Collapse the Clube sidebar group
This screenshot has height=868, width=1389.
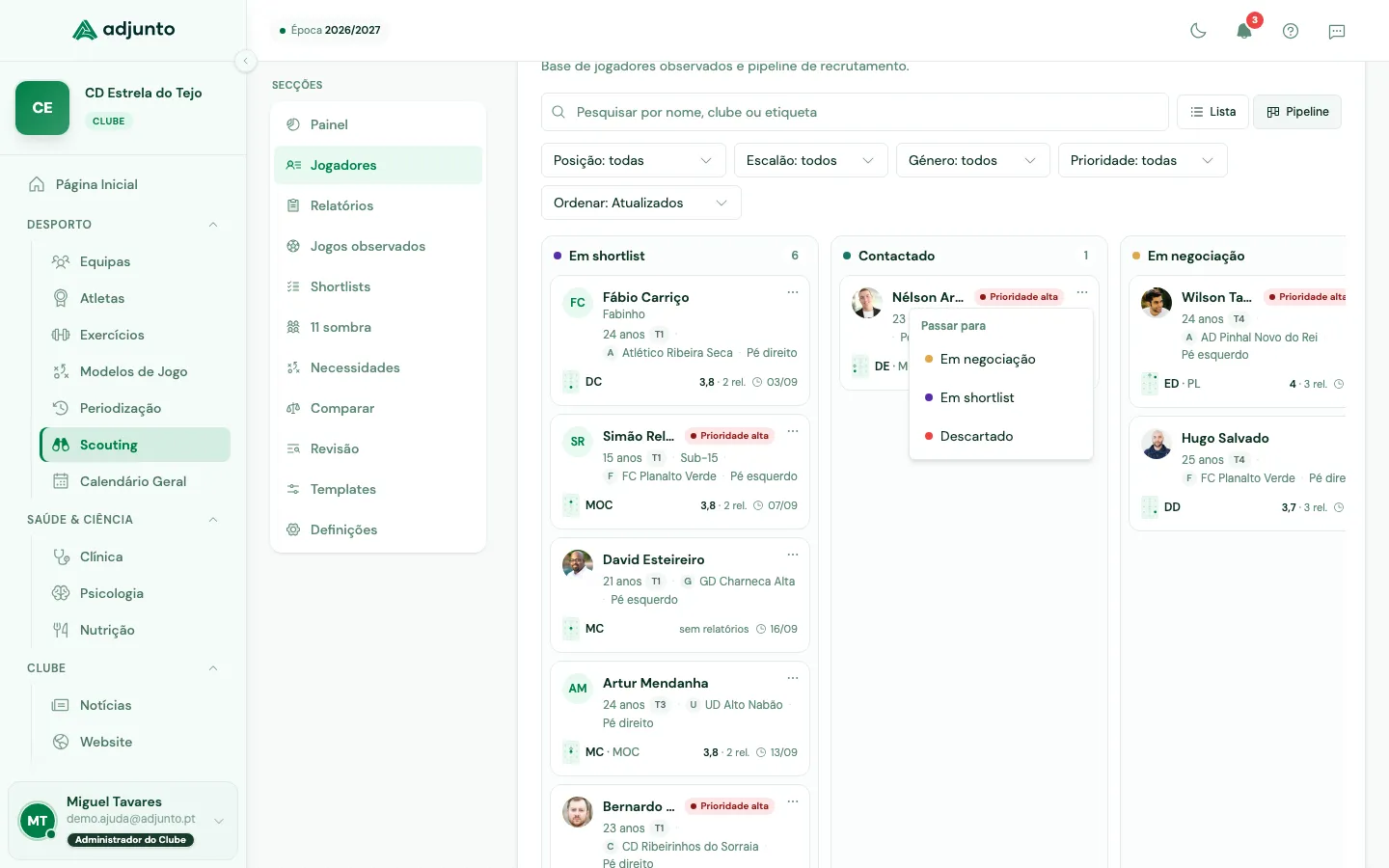(x=213, y=668)
